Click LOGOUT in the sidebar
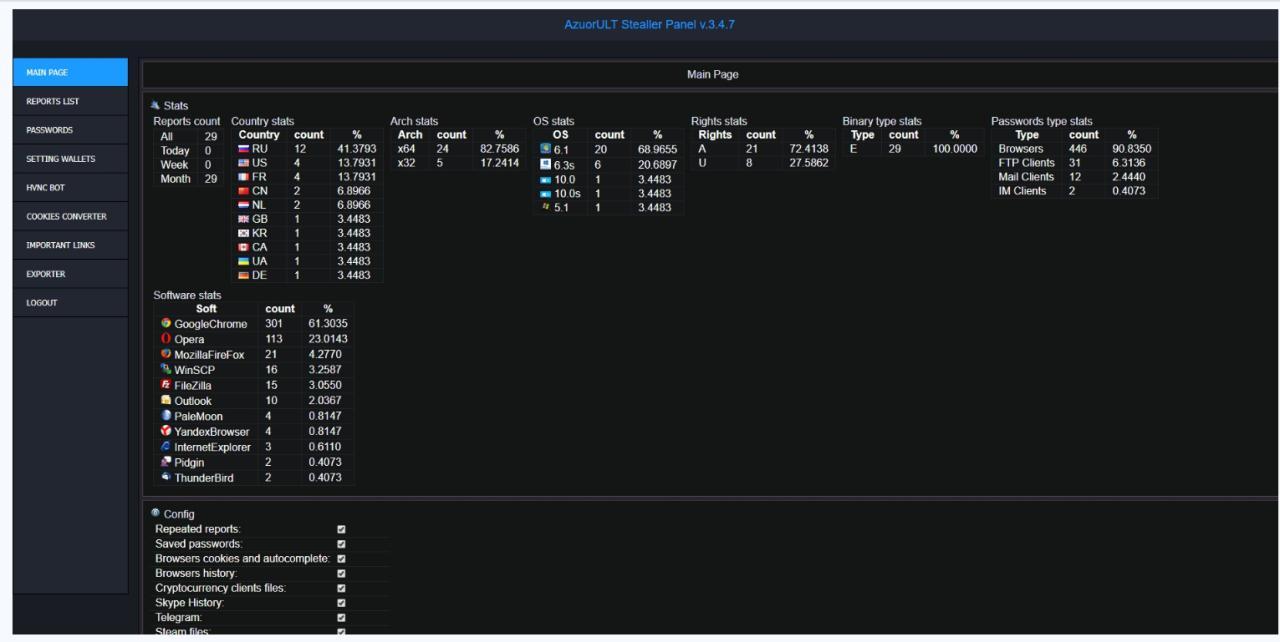This screenshot has width=1280, height=642. tap(70, 302)
